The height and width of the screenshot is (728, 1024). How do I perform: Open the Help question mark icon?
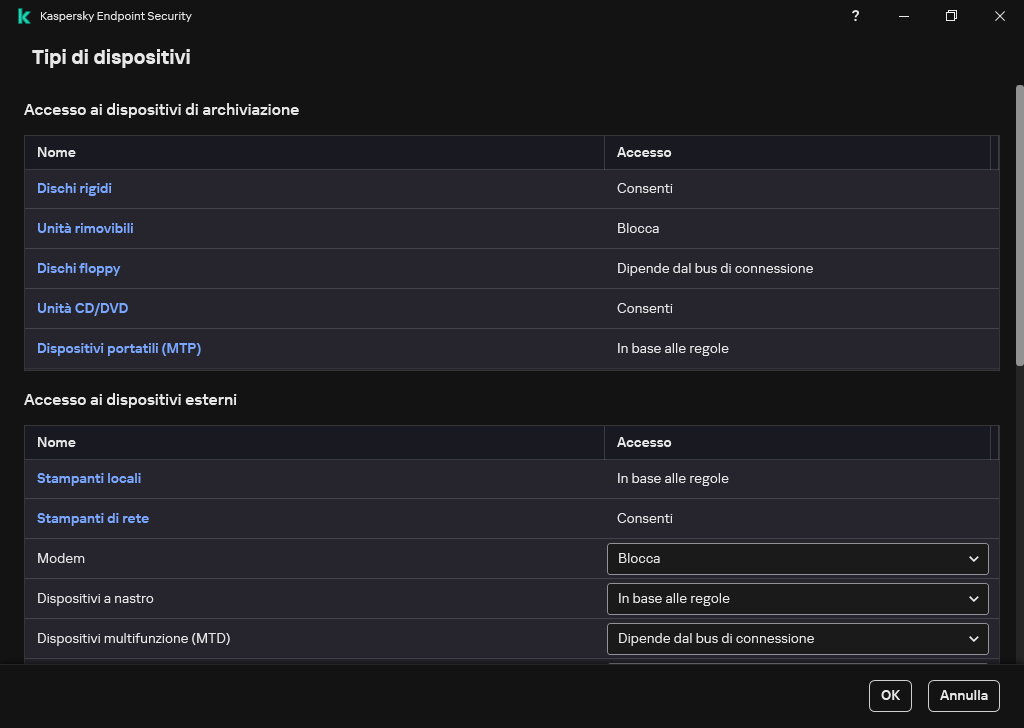(x=855, y=16)
